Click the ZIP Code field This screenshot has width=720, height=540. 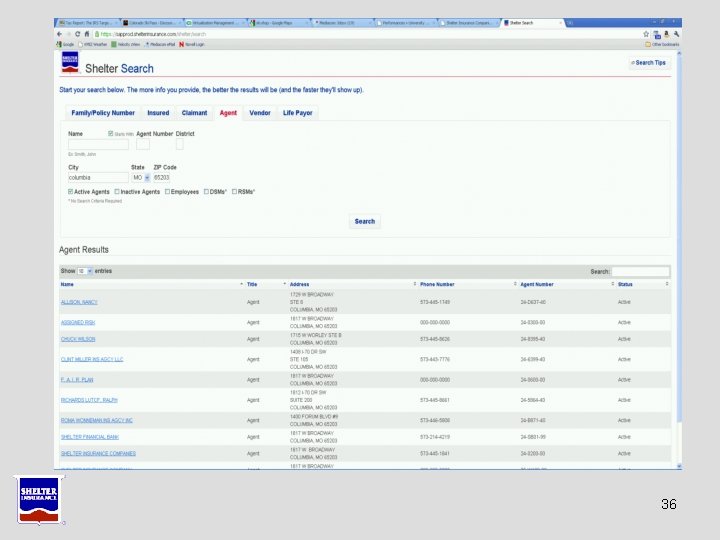162,177
